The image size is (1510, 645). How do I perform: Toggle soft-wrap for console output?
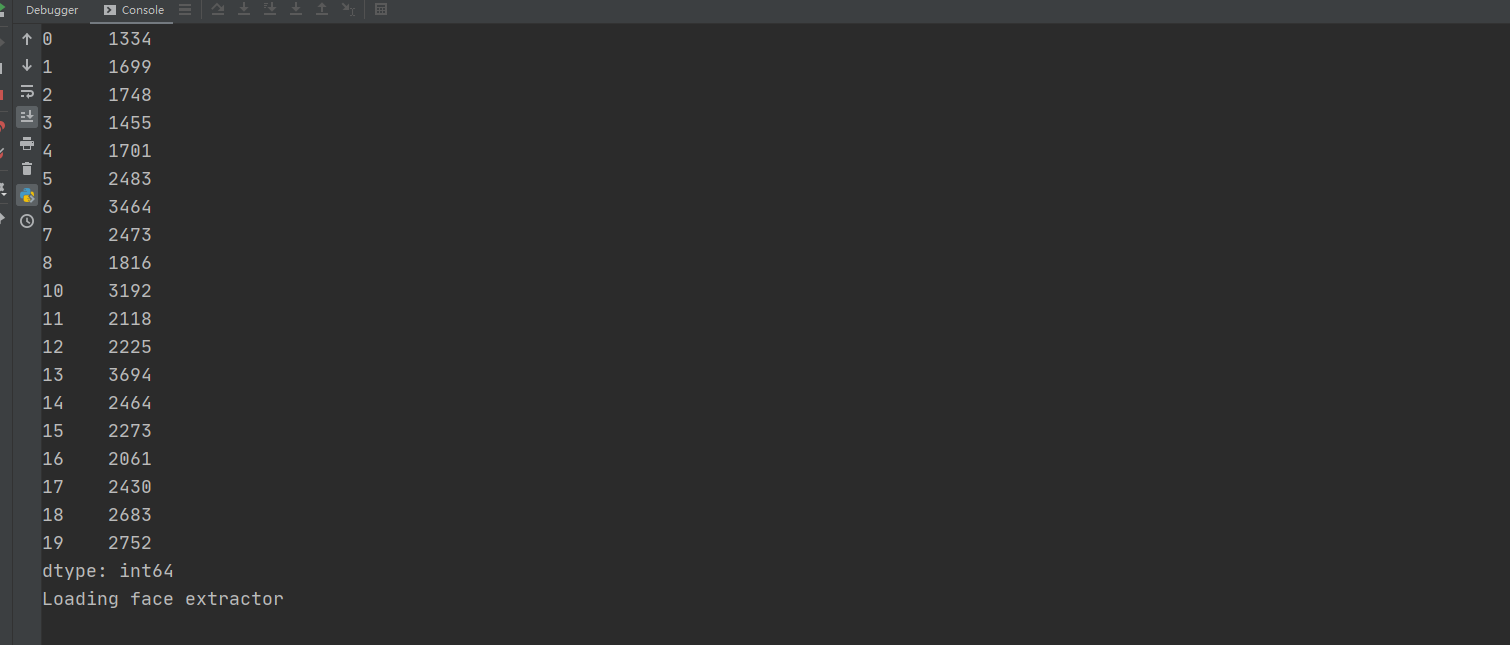pyautogui.click(x=27, y=92)
